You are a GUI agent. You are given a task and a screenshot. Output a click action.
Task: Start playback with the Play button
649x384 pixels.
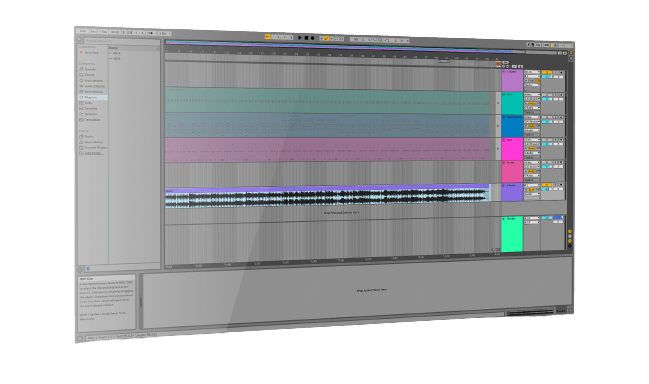tap(300, 38)
